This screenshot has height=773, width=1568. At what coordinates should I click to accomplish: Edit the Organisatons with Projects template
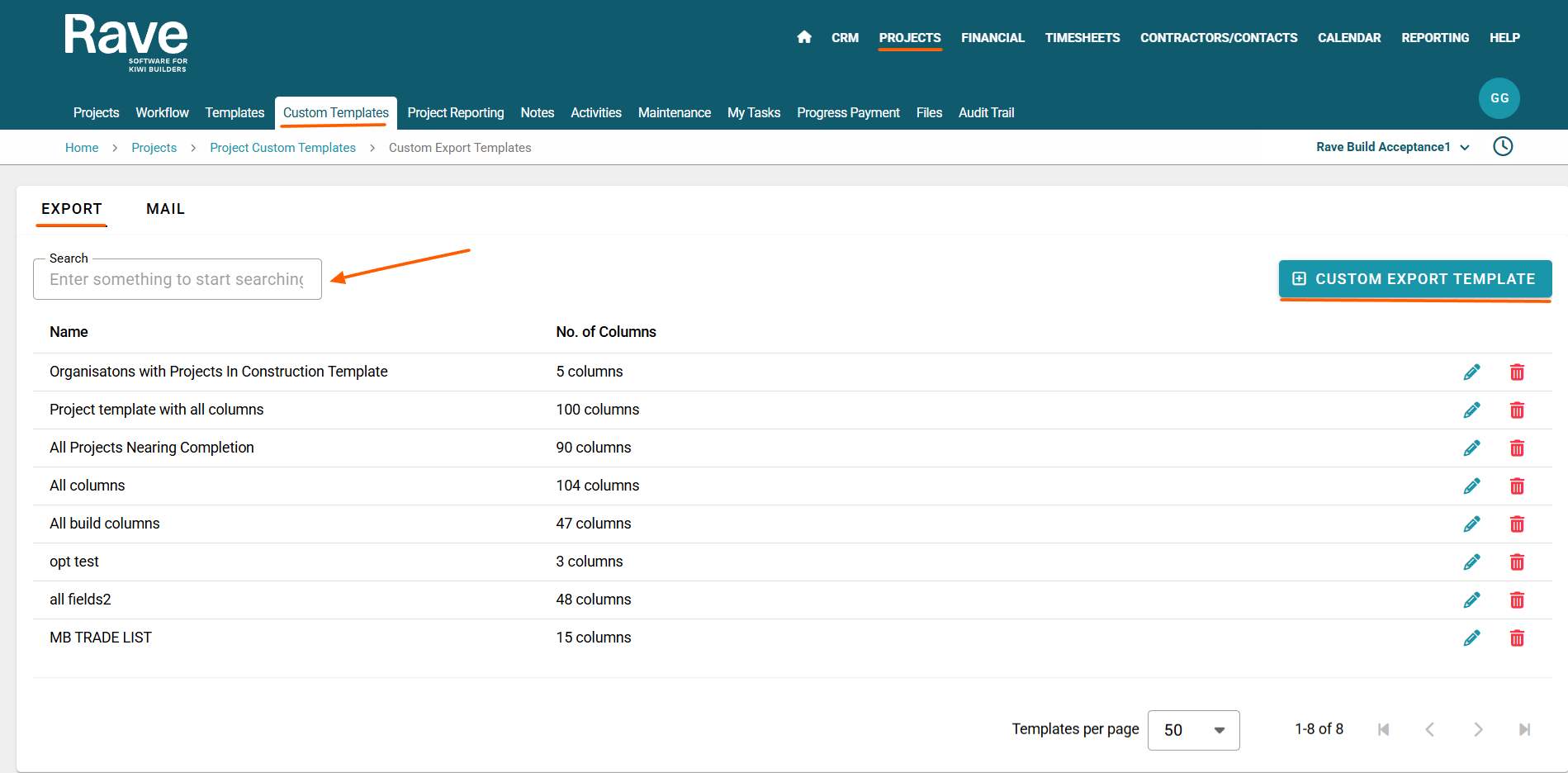(x=1471, y=372)
